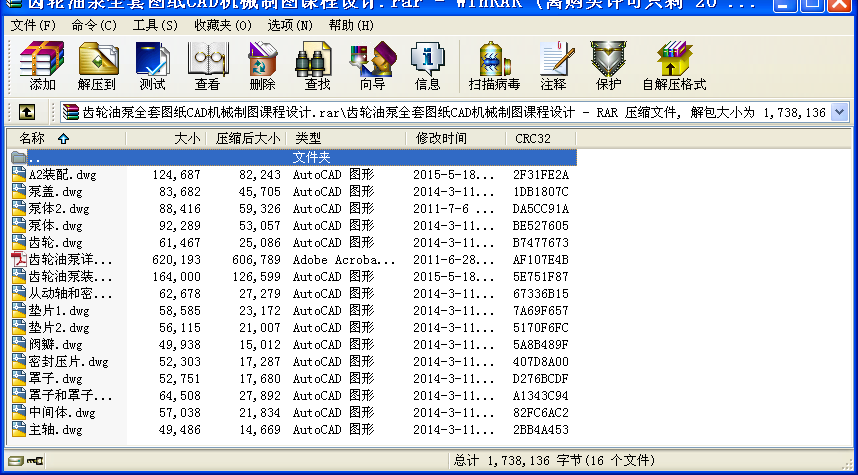858x475 pixels.
Task: Expand the archive path dropdown arrow
Action: pos(842,112)
